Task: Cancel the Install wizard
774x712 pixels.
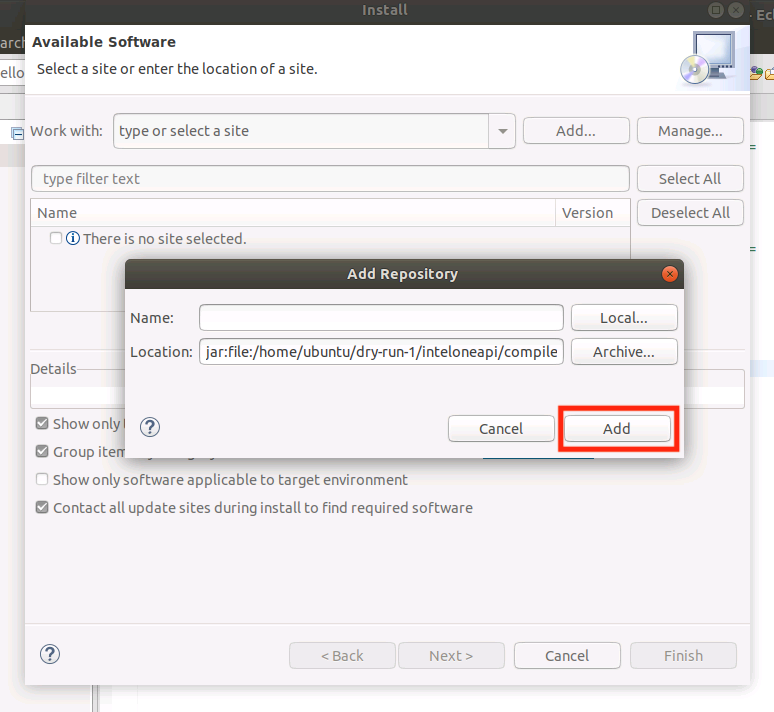Action: tap(567, 656)
